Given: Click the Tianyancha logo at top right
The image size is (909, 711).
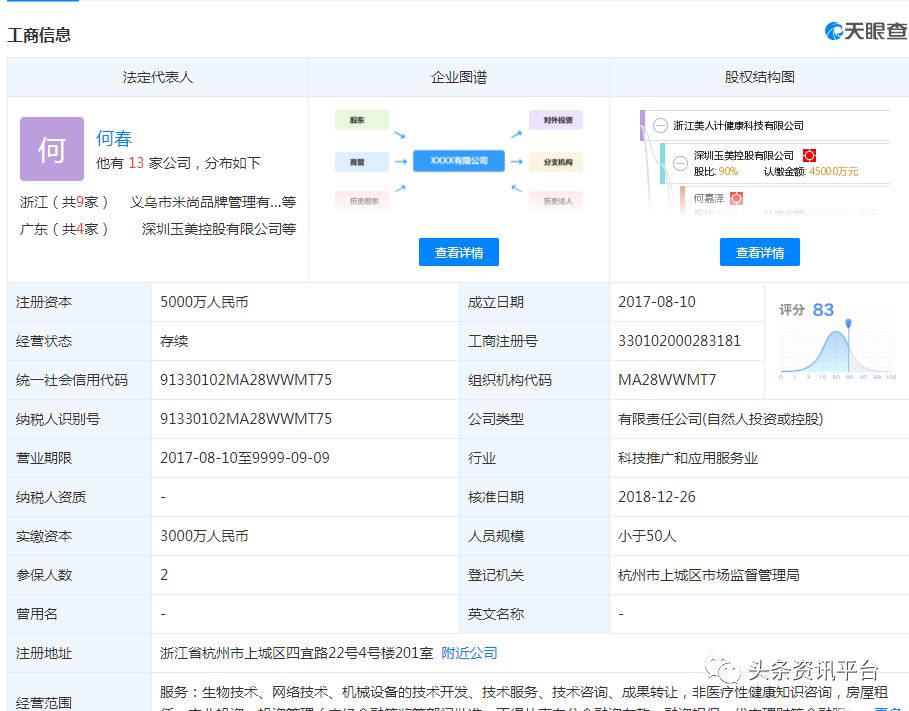Looking at the screenshot, I should click(x=866, y=31).
